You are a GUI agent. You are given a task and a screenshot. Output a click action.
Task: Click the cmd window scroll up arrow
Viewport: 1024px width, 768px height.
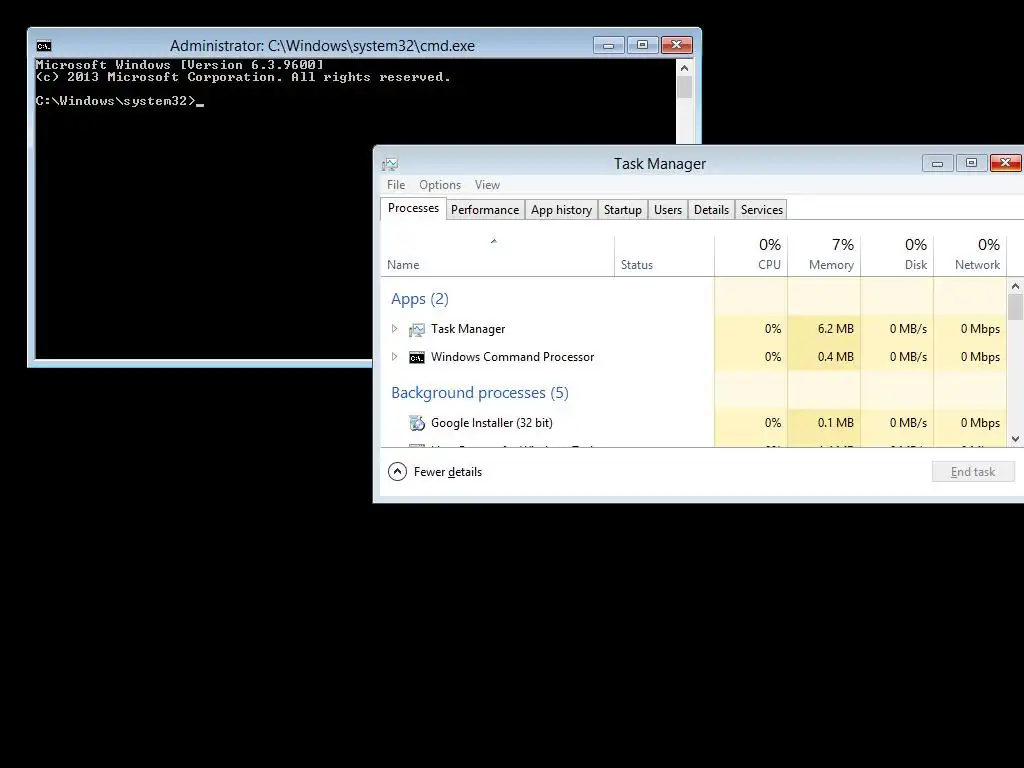tap(684, 68)
